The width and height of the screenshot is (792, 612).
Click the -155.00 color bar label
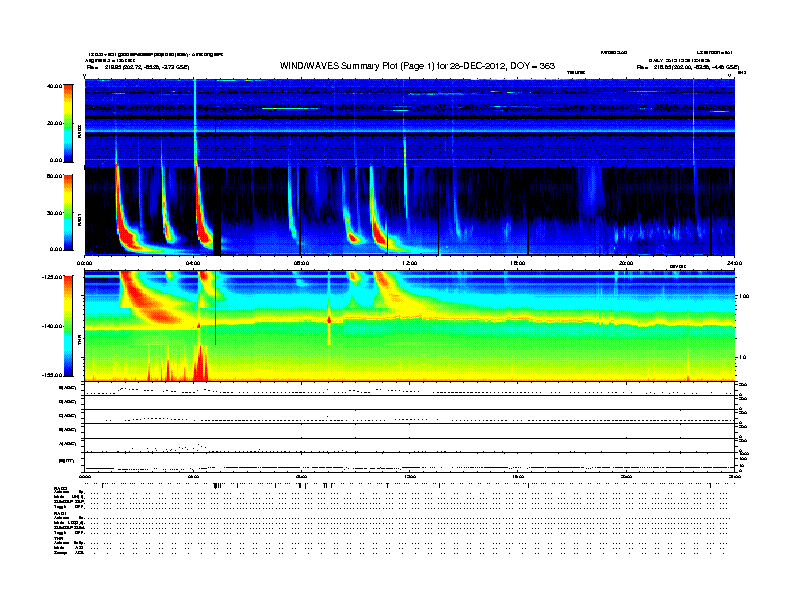coord(52,375)
